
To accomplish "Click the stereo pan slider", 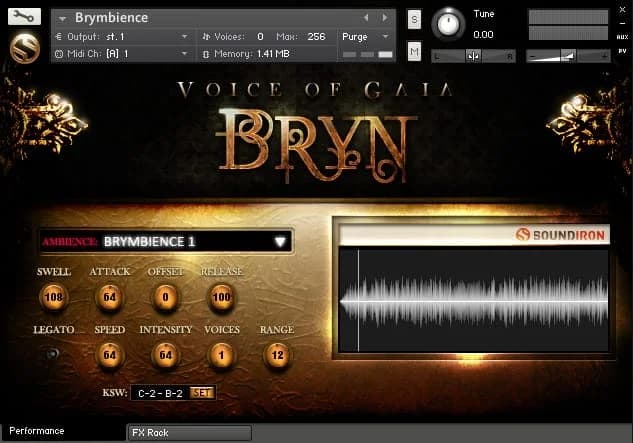I will pyautogui.click(x=473, y=56).
